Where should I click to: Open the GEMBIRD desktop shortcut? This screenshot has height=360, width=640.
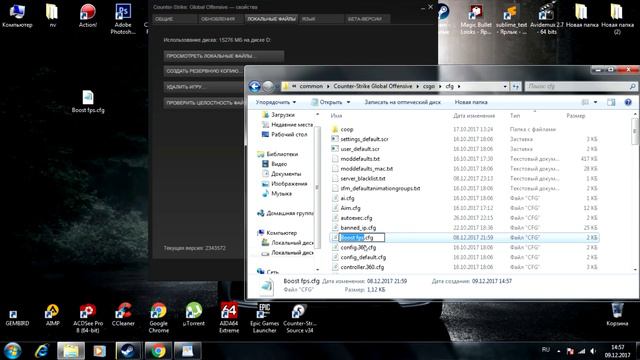[17, 318]
